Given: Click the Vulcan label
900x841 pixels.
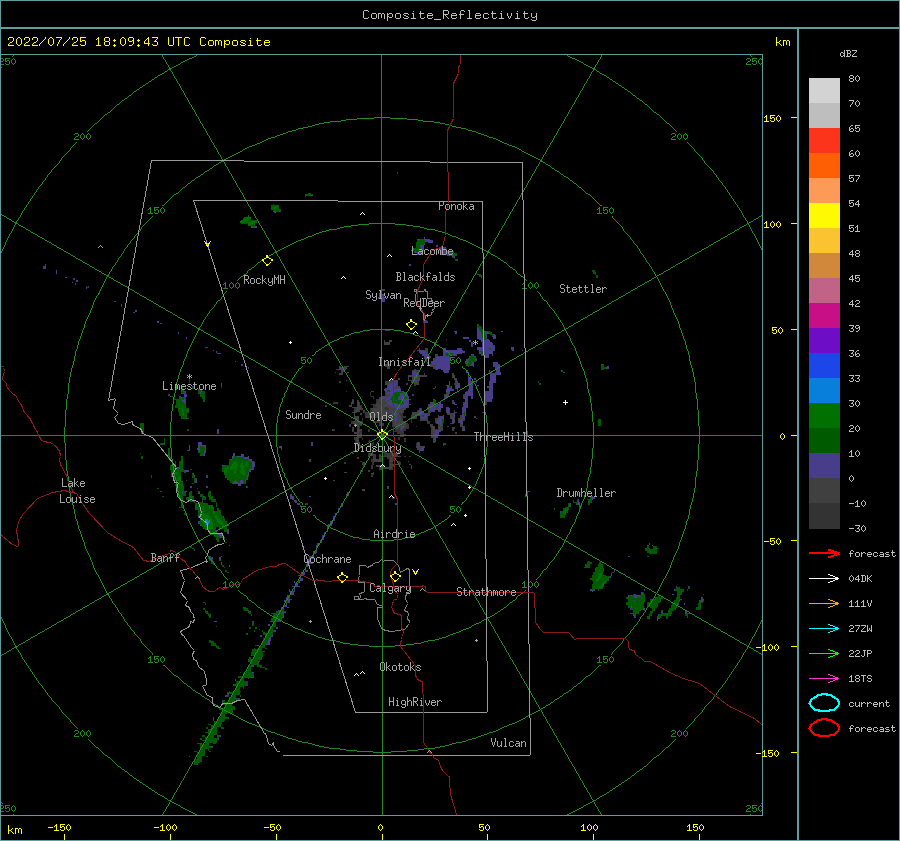Looking at the screenshot, I should pyautogui.click(x=509, y=743).
